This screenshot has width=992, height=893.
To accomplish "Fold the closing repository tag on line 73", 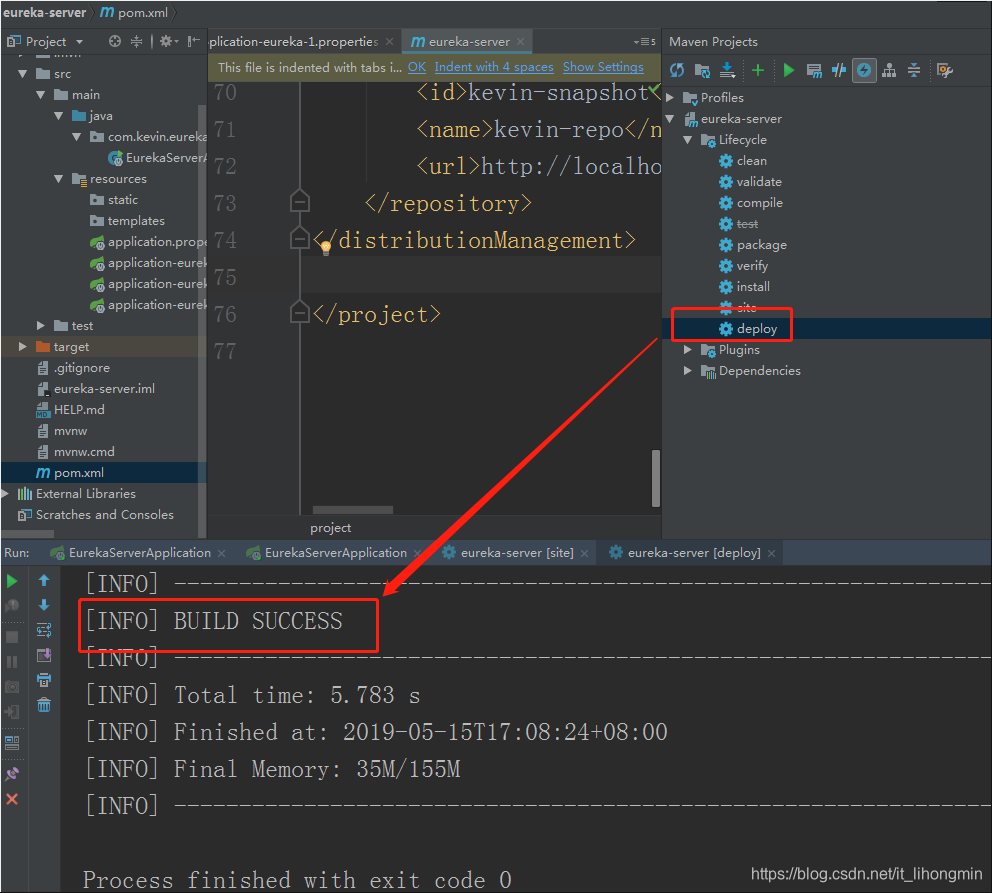I will click(x=299, y=202).
